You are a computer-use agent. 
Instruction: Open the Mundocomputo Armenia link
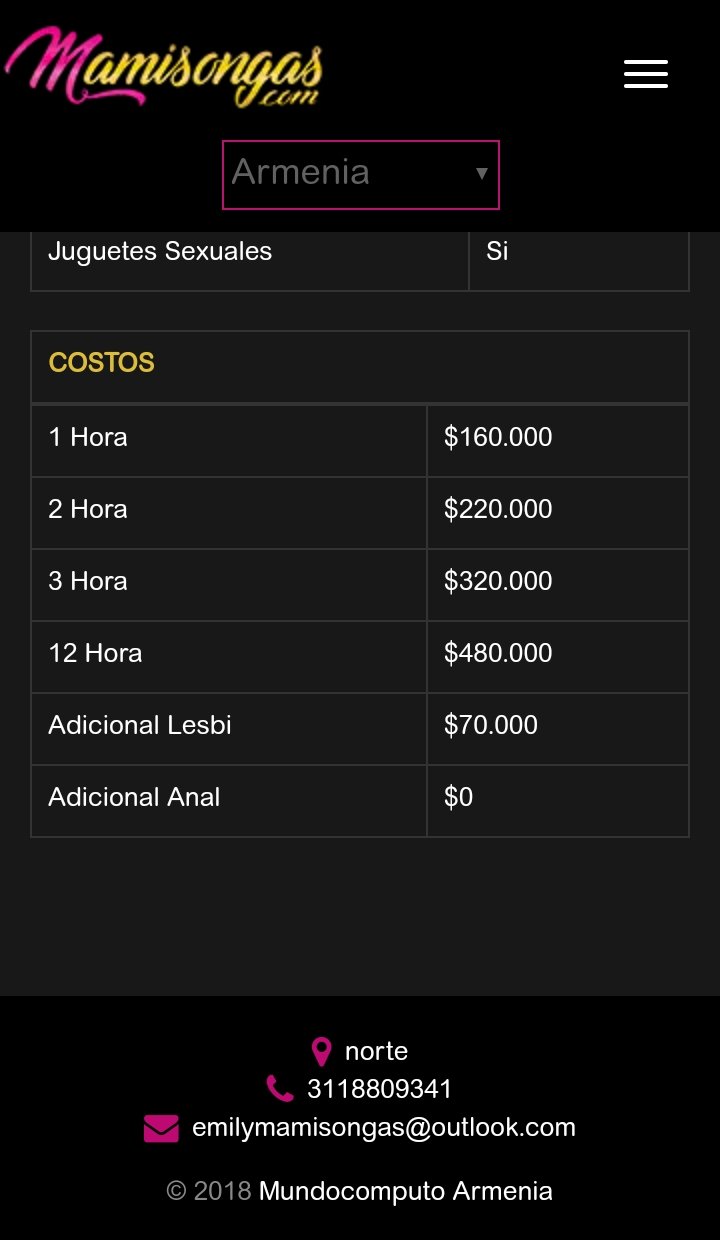point(405,1191)
